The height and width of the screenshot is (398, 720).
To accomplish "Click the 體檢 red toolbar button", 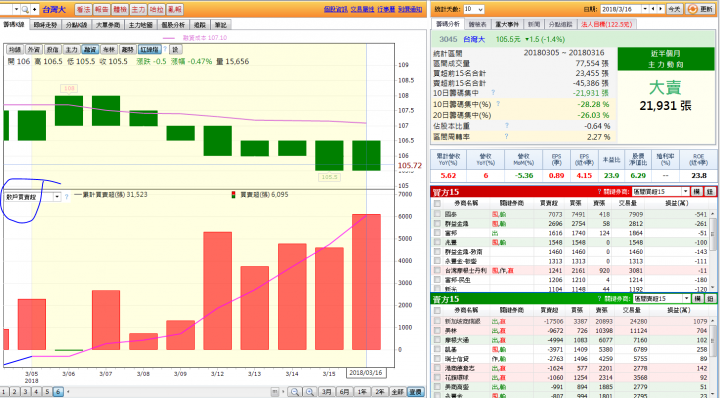I will click(x=120, y=9).
